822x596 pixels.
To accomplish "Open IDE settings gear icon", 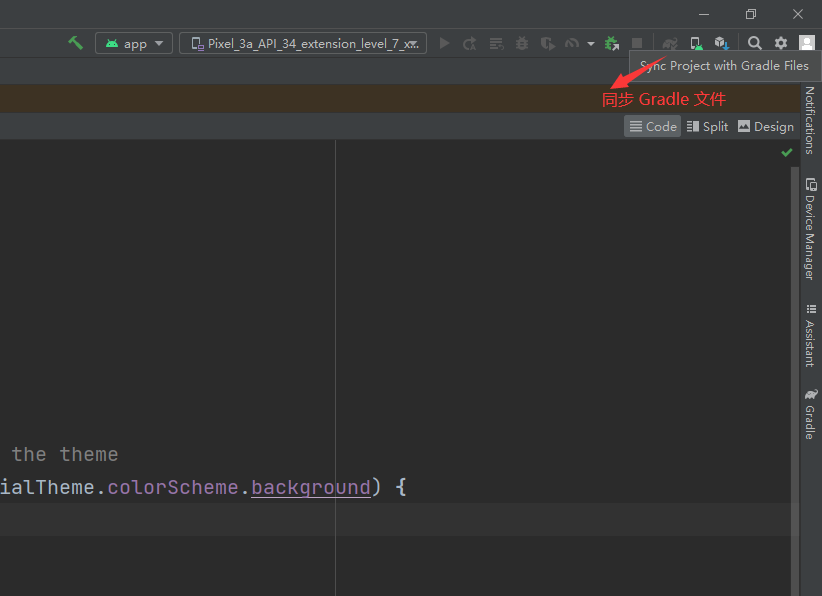I will 781,43.
